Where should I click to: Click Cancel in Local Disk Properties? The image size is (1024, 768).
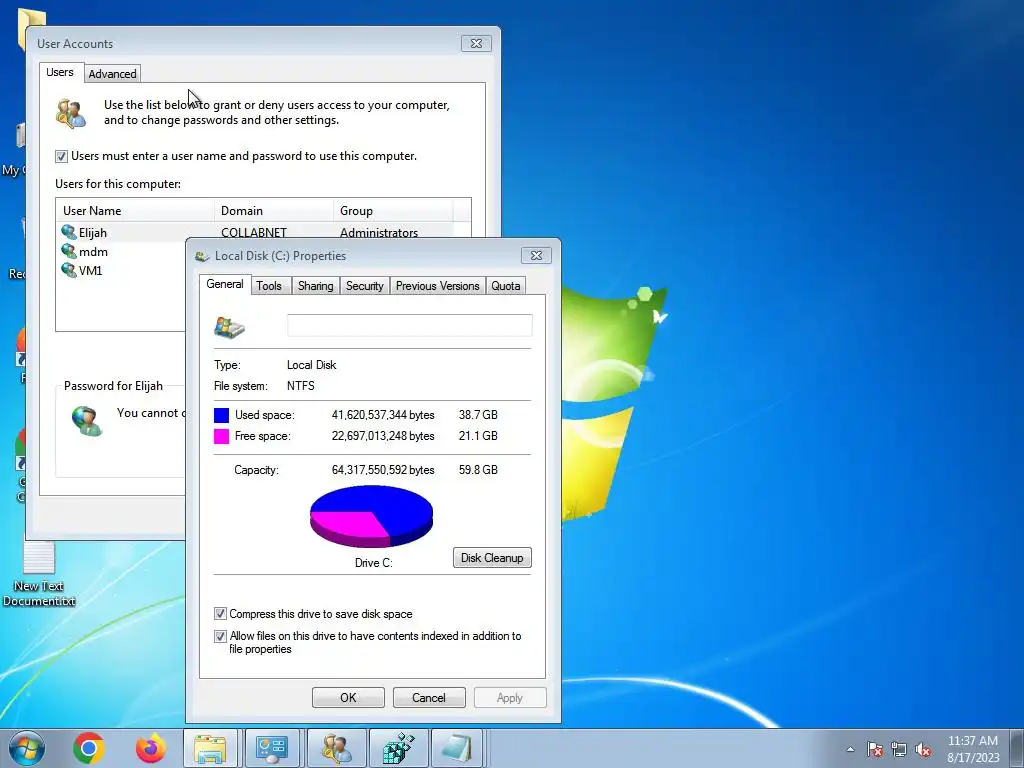coord(429,697)
